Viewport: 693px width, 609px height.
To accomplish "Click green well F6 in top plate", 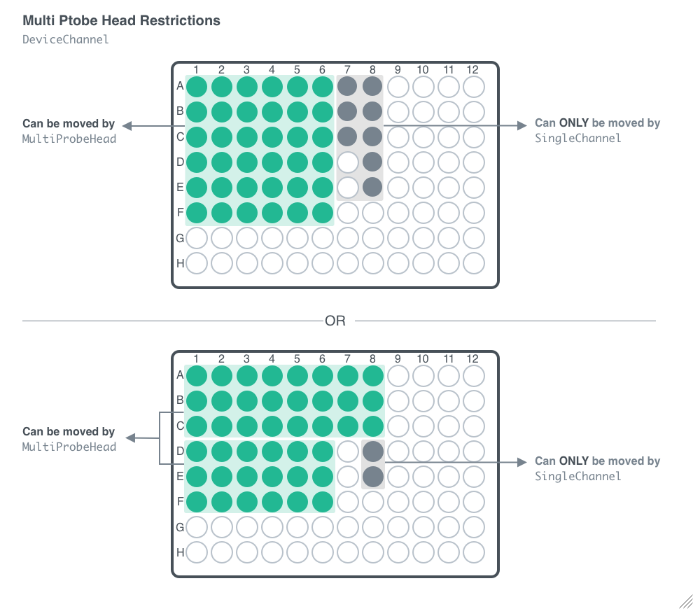I will coord(323,213).
